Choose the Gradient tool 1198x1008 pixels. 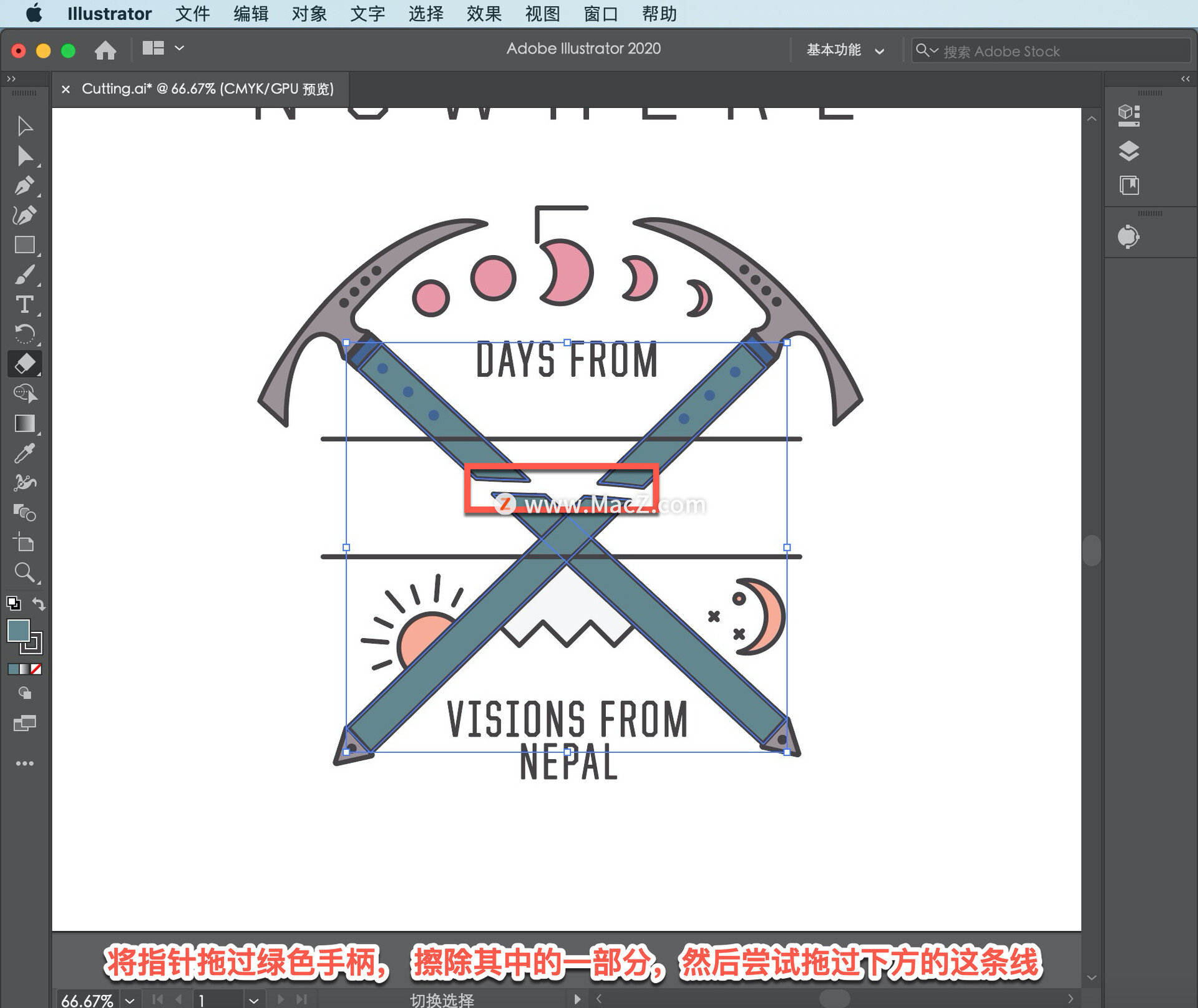(24, 424)
